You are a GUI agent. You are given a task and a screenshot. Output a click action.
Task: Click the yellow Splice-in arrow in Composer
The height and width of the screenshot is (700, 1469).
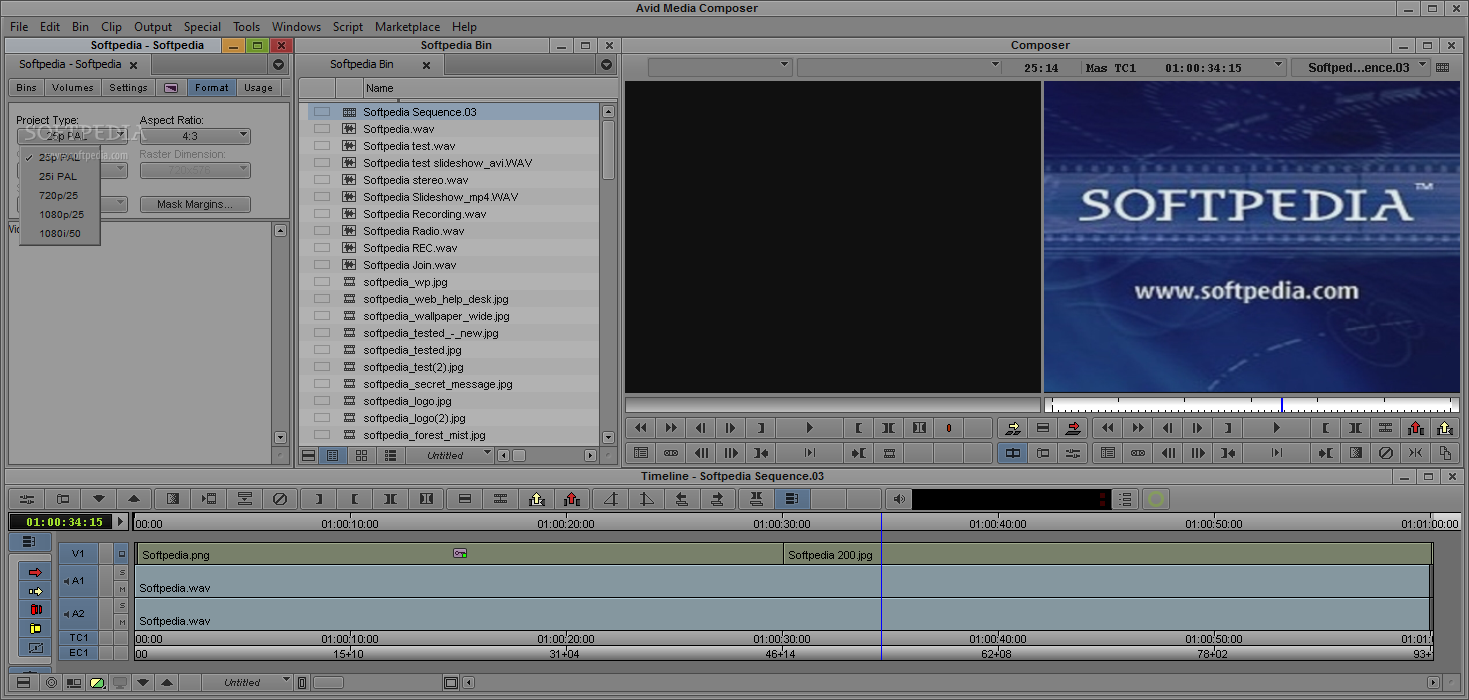pyautogui.click(x=1013, y=428)
